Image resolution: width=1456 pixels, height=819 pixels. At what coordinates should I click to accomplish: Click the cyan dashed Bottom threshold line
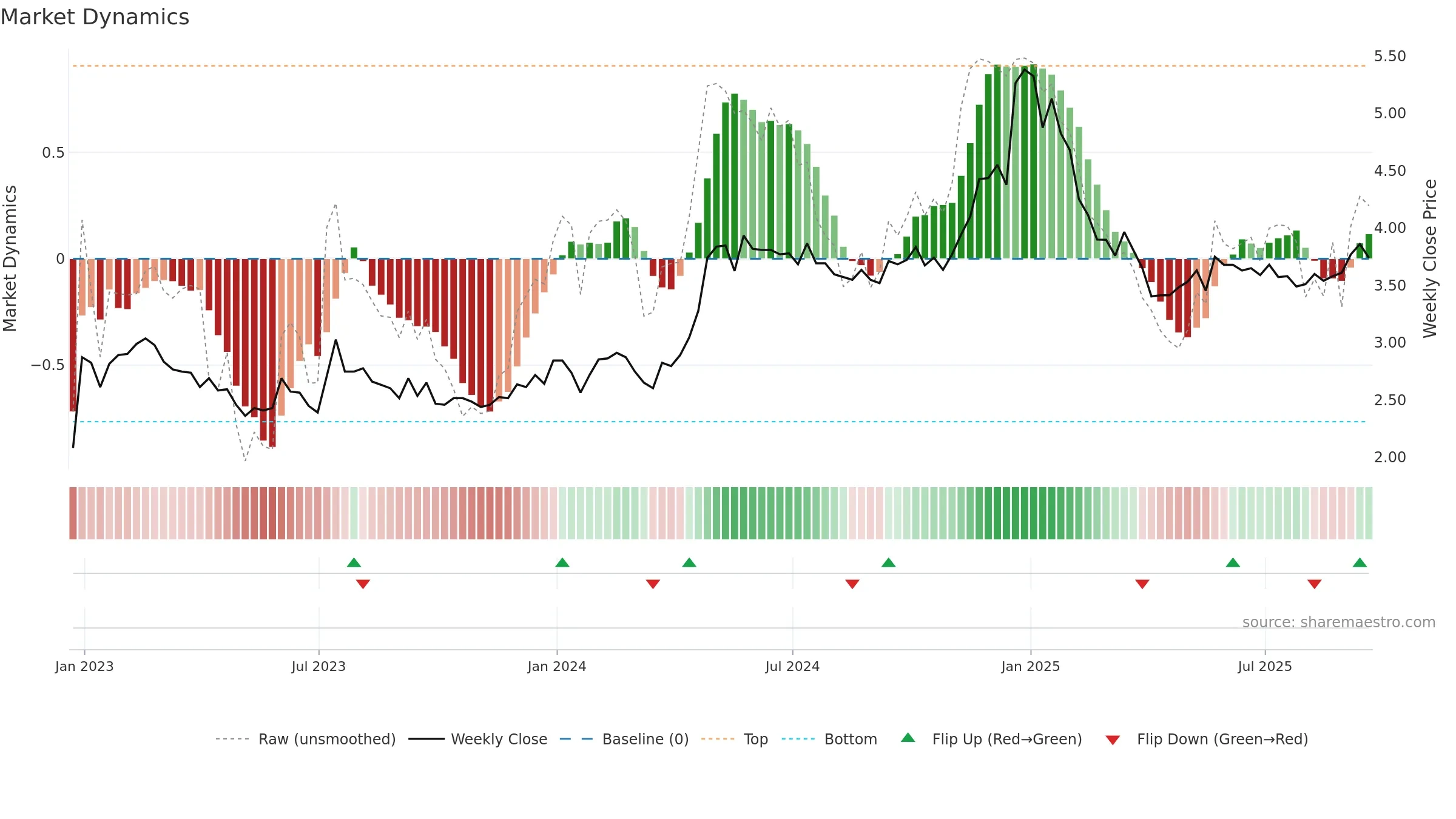point(720,422)
